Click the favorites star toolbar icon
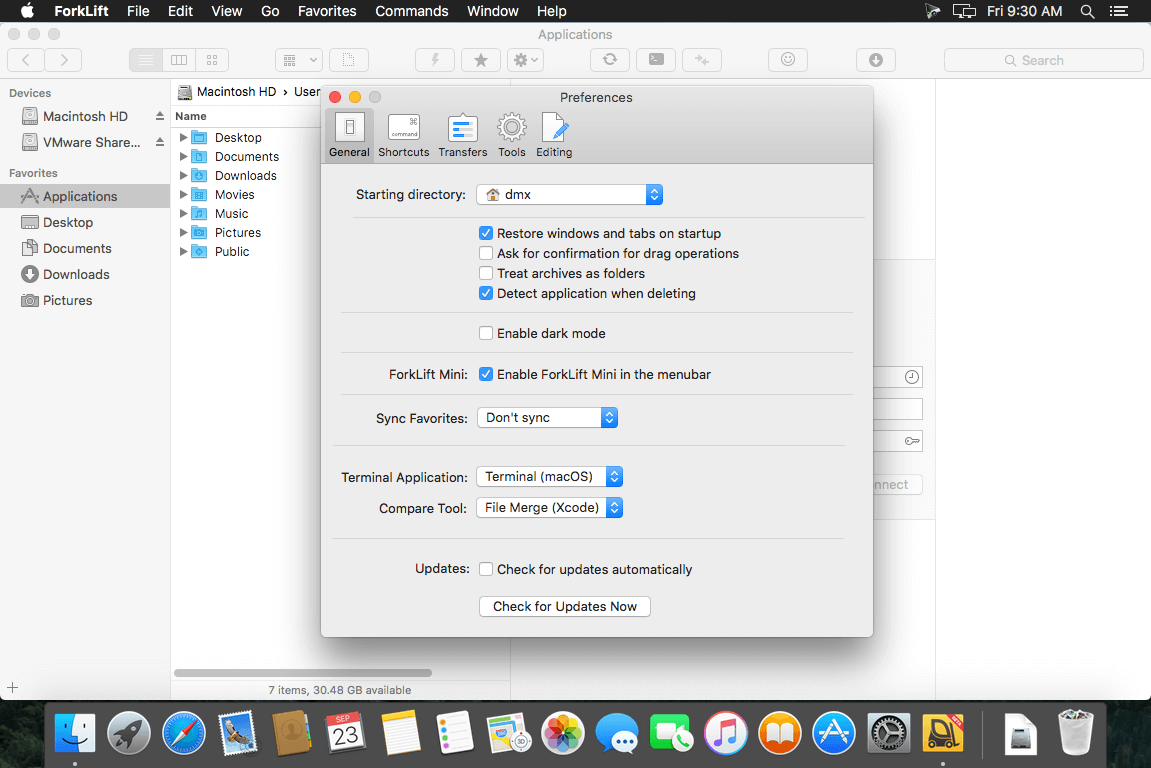1151x768 pixels. point(480,60)
